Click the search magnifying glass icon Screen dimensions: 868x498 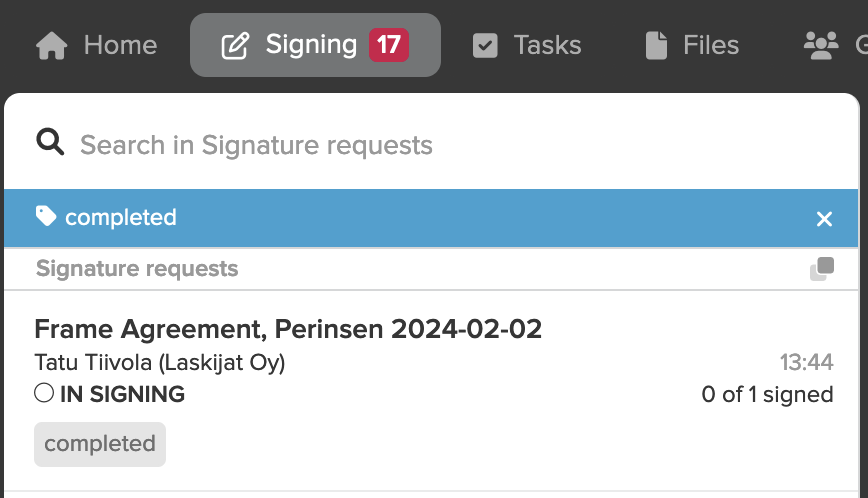50,142
